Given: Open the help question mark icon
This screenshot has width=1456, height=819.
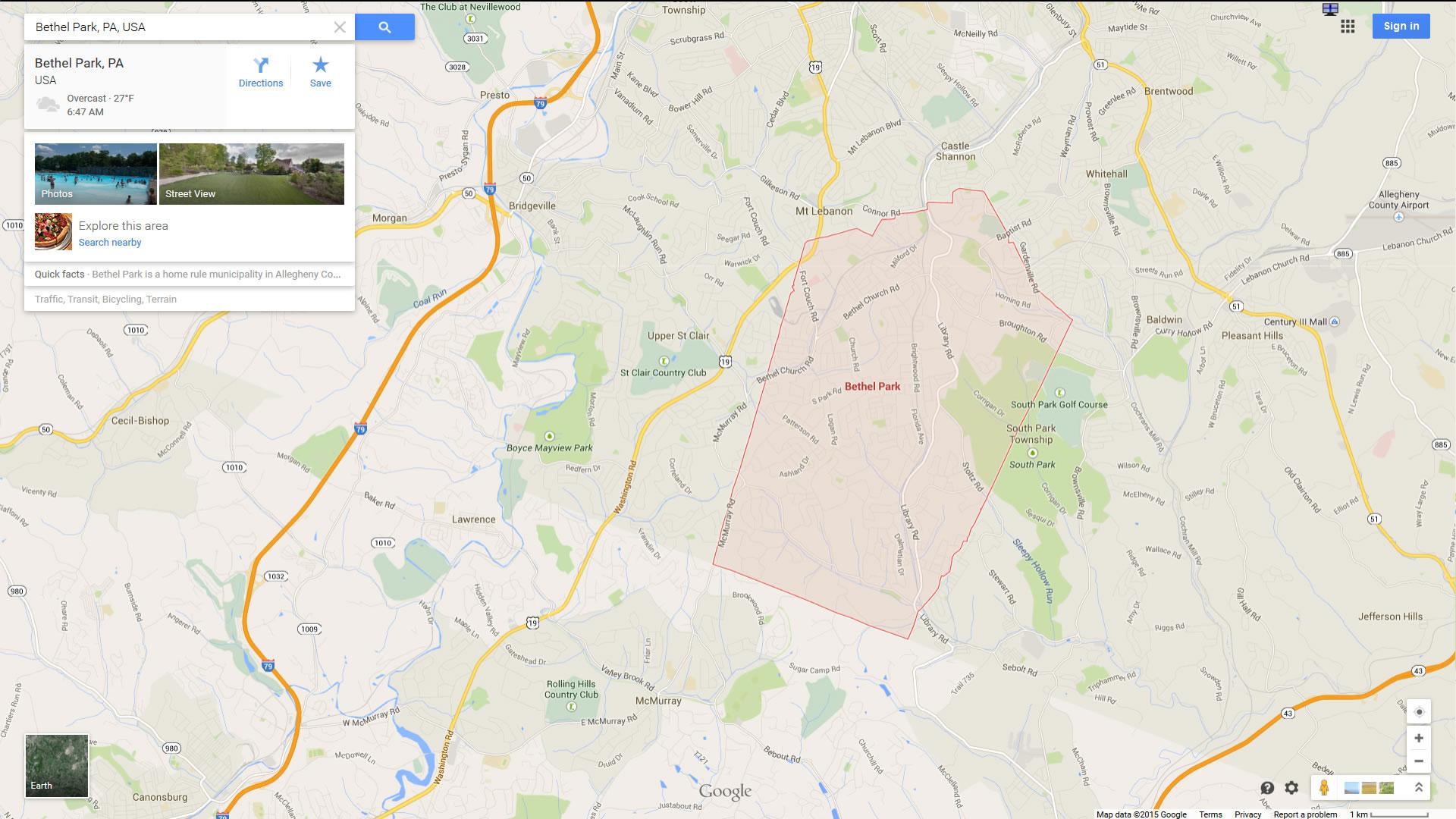Looking at the screenshot, I should pos(1267,788).
